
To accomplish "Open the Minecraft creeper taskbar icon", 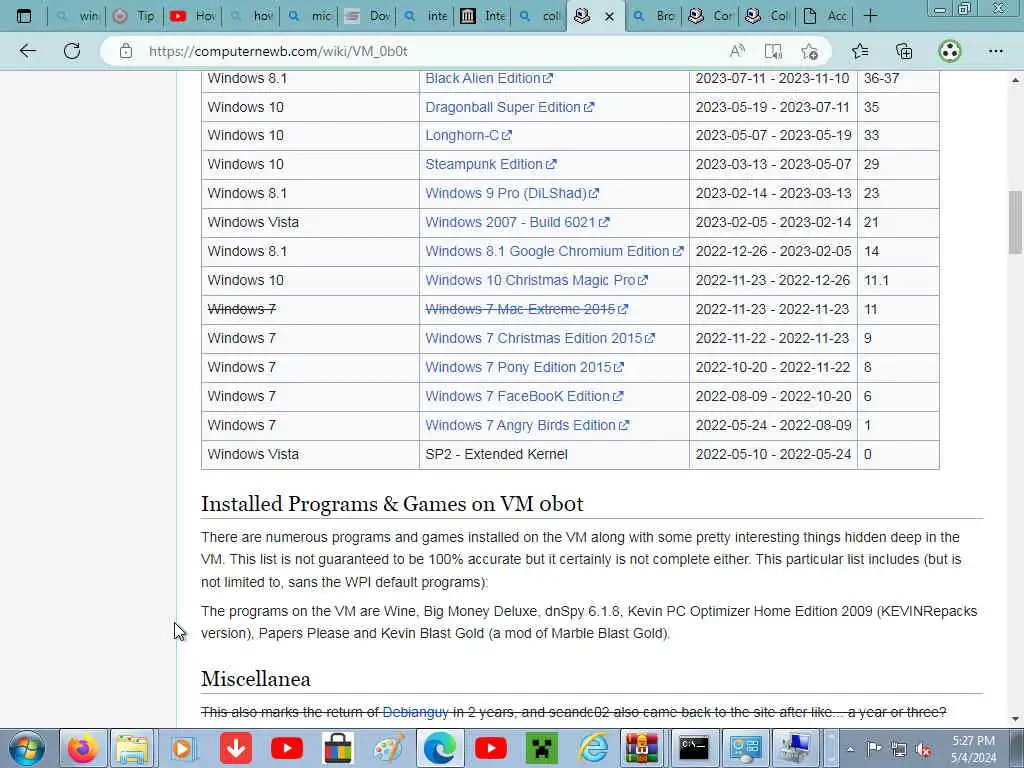I will 541,748.
